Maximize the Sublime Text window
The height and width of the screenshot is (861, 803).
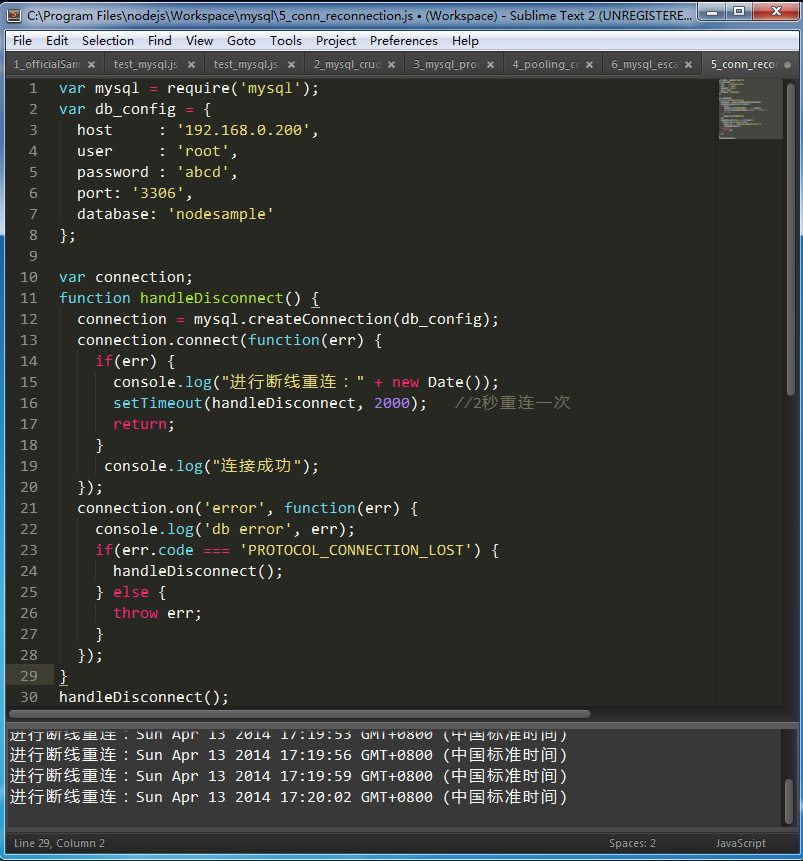point(739,11)
